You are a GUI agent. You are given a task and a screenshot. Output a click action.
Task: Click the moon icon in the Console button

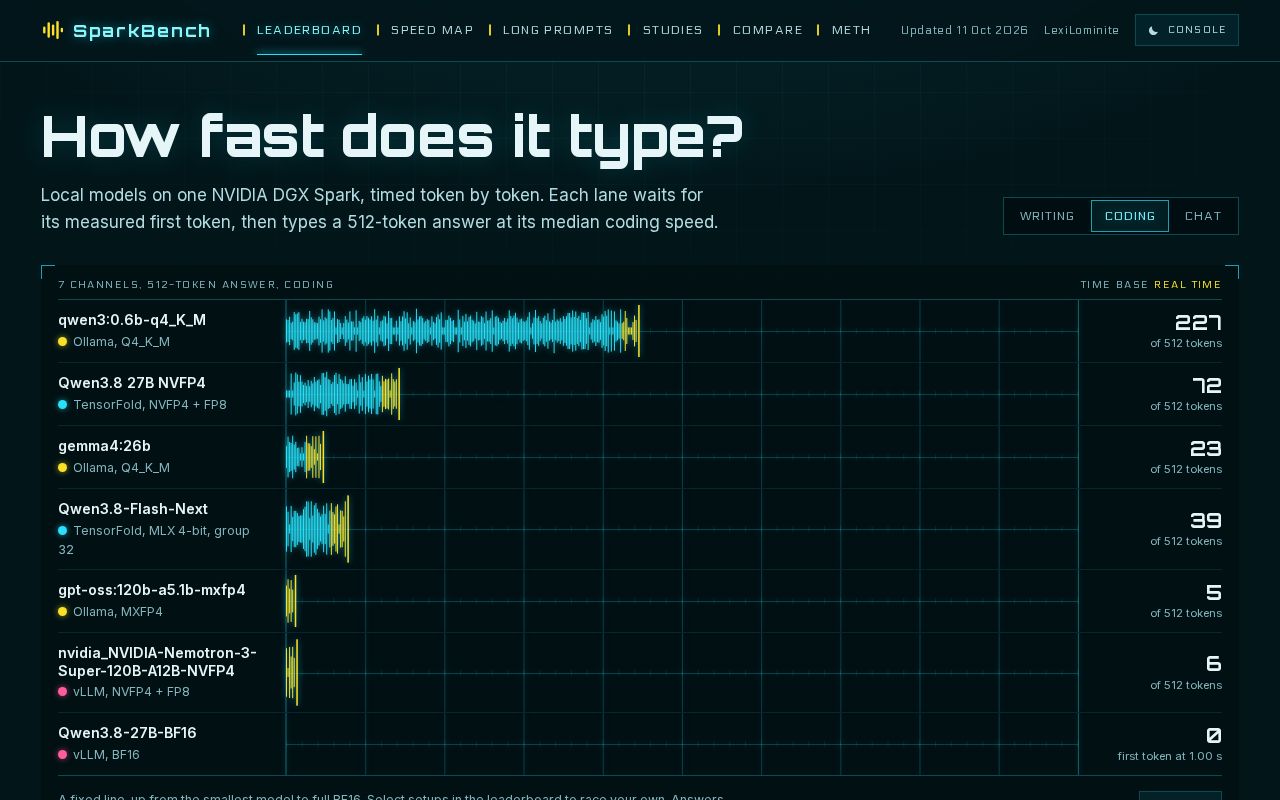click(x=1153, y=30)
